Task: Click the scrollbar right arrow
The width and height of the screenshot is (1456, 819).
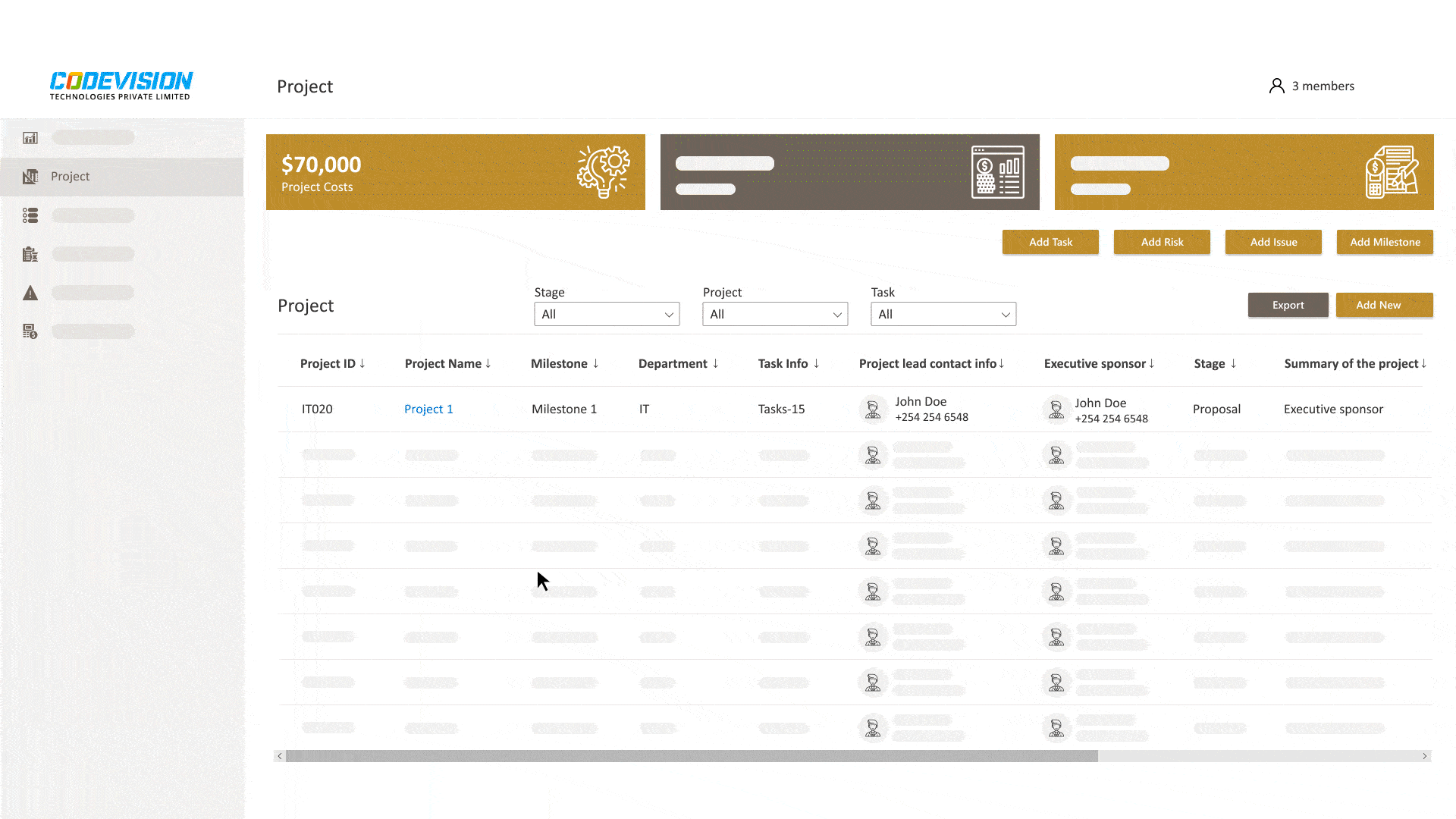Action: 1425,756
